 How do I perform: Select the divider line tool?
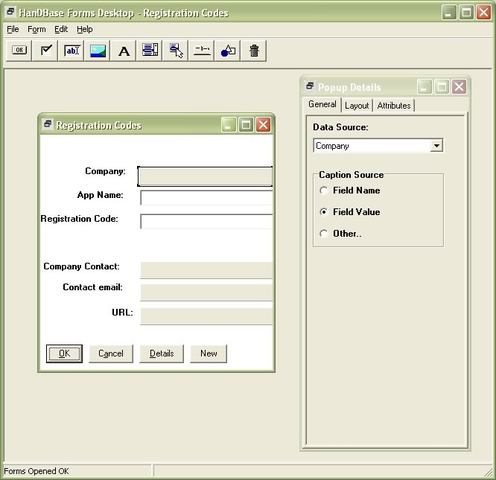coord(202,50)
